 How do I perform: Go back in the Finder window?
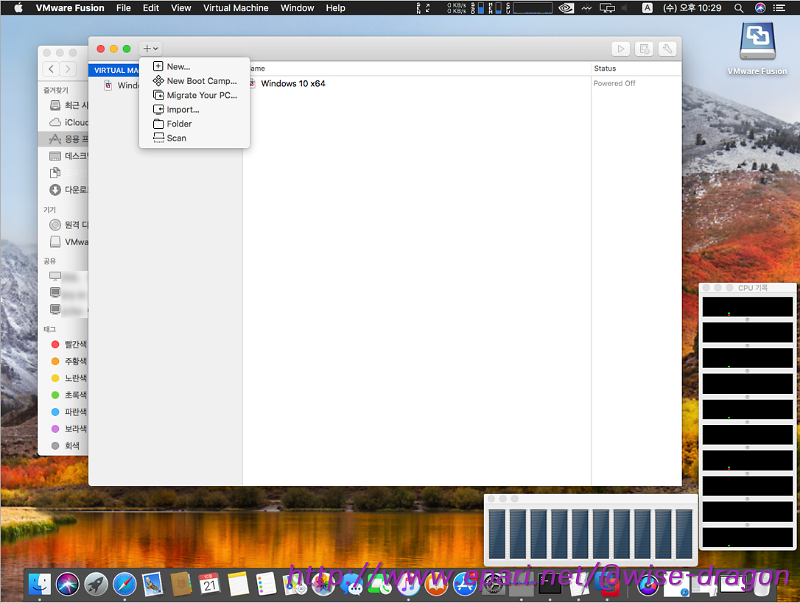pyautogui.click(x=51, y=68)
